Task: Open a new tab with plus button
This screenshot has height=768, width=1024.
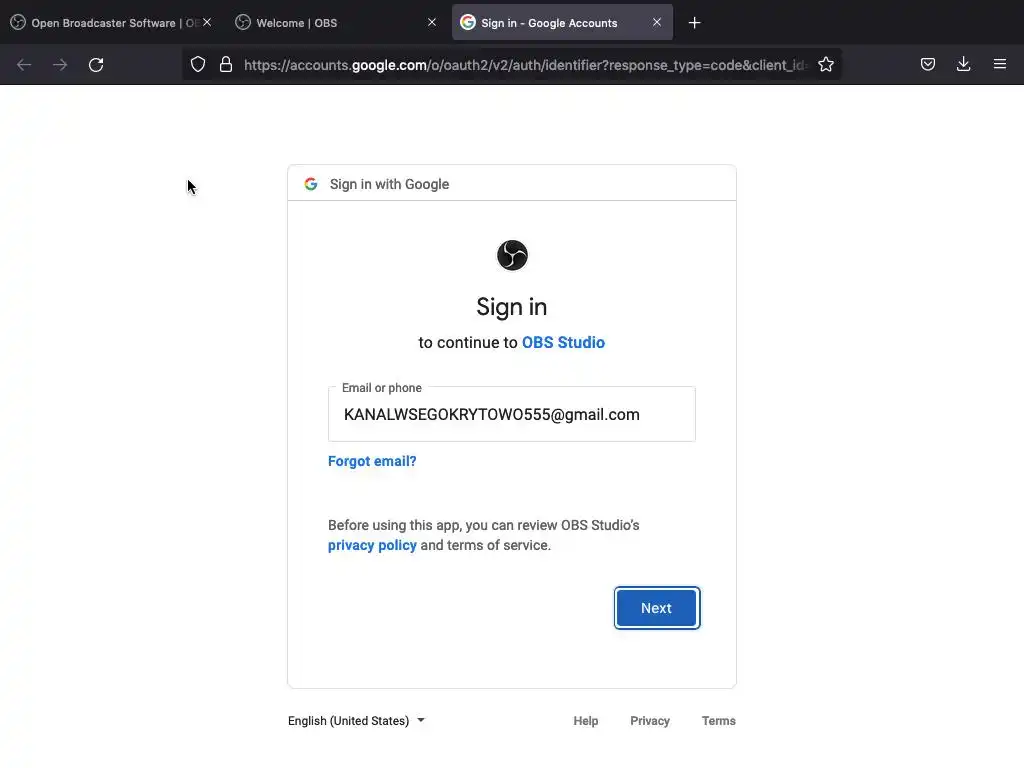Action: 695,23
